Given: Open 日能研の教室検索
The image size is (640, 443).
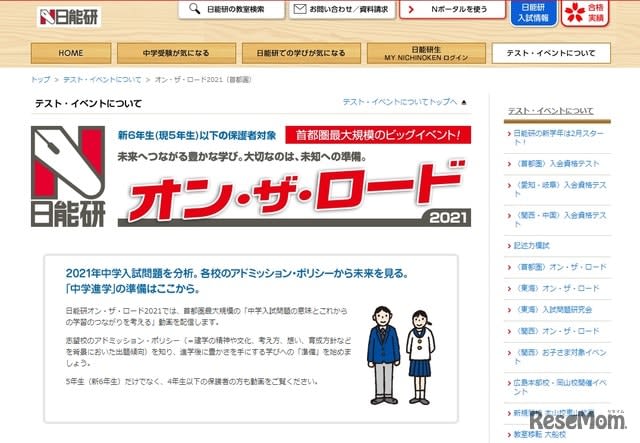Looking at the screenshot, I should pyautogui.click(x=231, y=9).
